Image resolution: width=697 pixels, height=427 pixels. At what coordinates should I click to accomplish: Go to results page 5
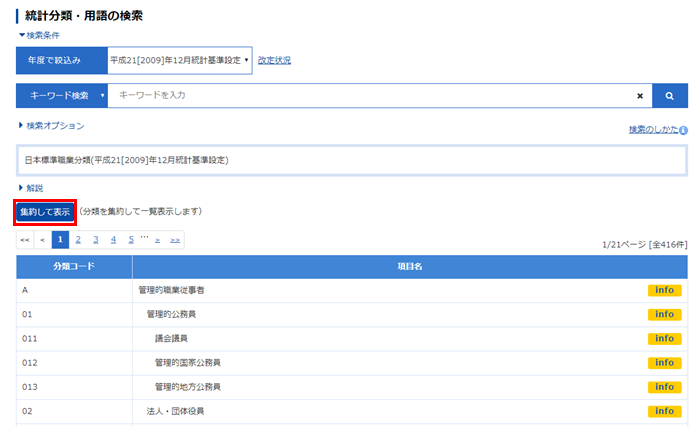pyautogui.click(x=131, y=240)
